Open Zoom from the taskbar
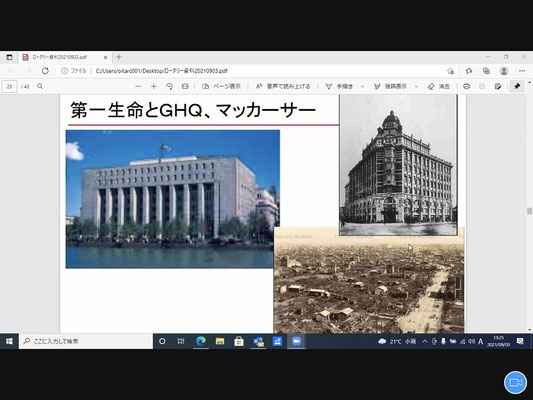Image resolution: width=533 pixels, height=400 pixels. tap(296, 341)
